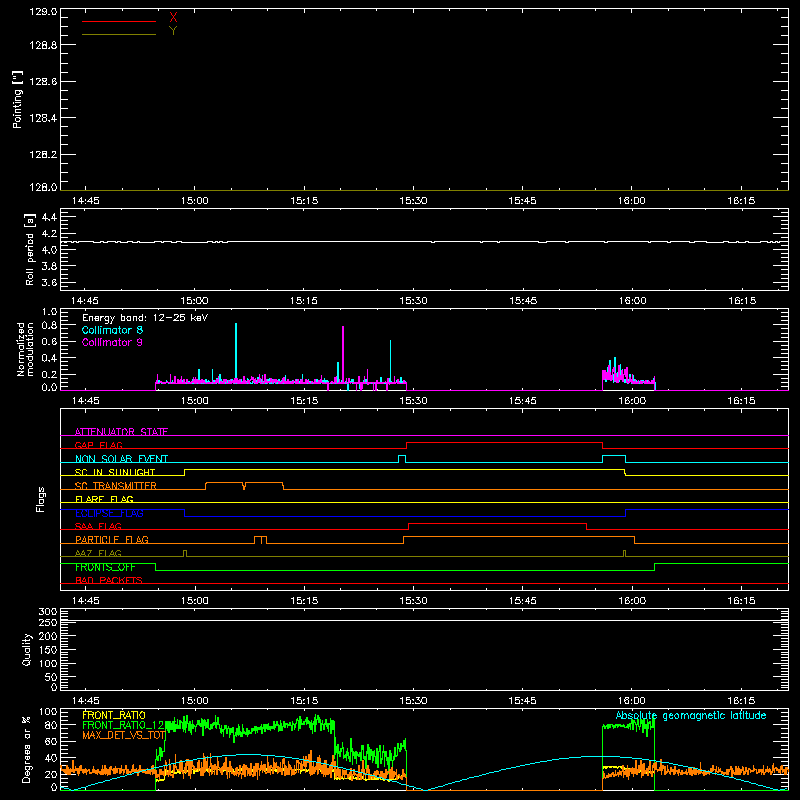This screenshot has width=800, height=800.
Task: Click the Absolute geomagnetic latitude label
Action: point(691,716)
